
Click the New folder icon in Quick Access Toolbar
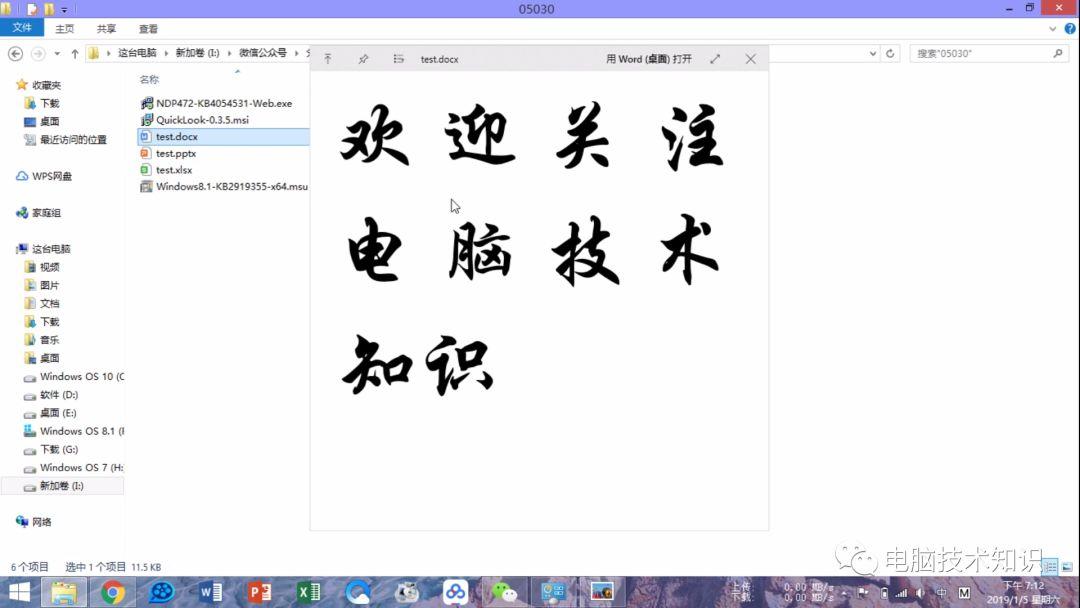pos(49,9)
